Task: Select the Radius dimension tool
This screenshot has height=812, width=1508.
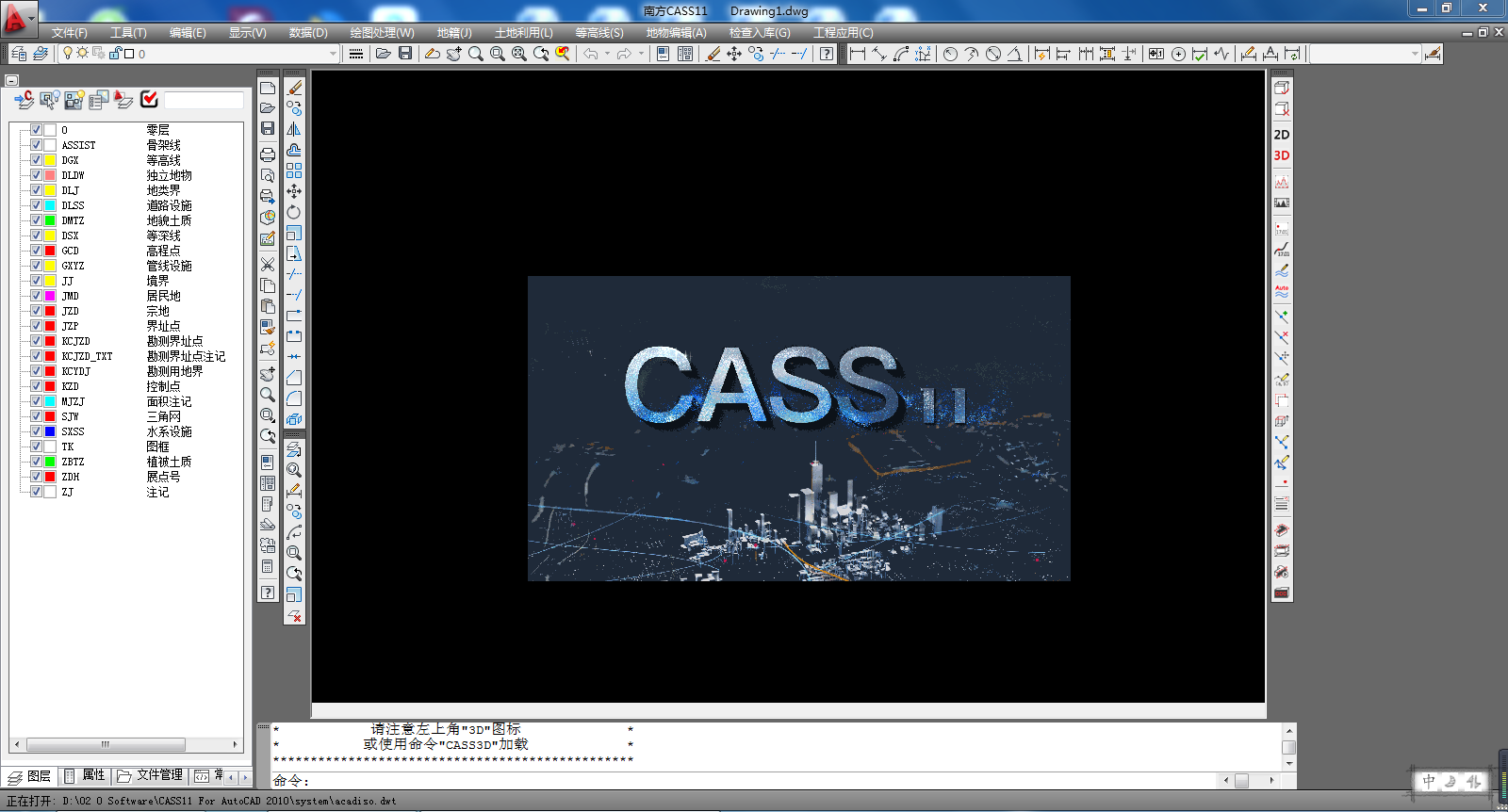Action: tap(950, 54)
